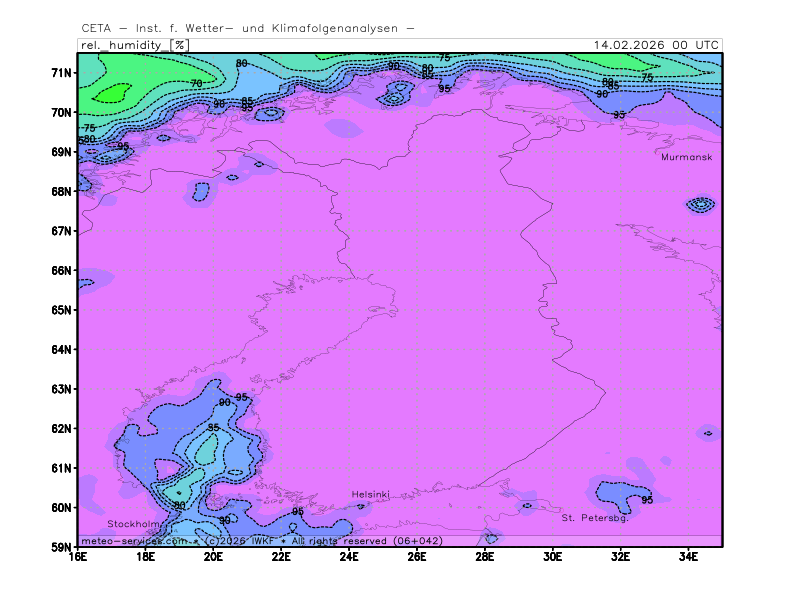Click the Helsinki city label
Image resolution: width=800 pixels, height=600 pixels.
pos(370,495)
